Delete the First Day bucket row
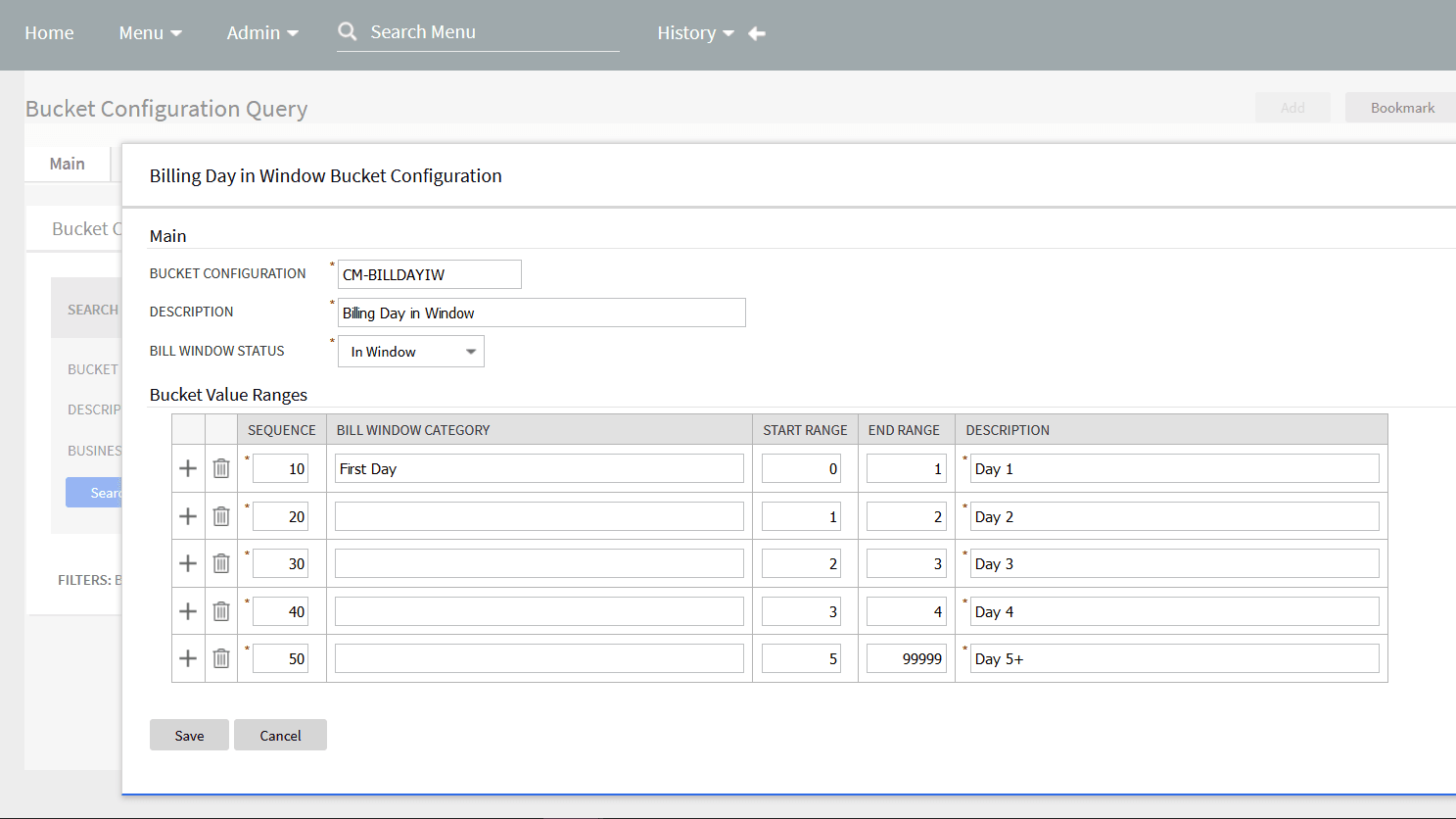 (x=220, y=468)
